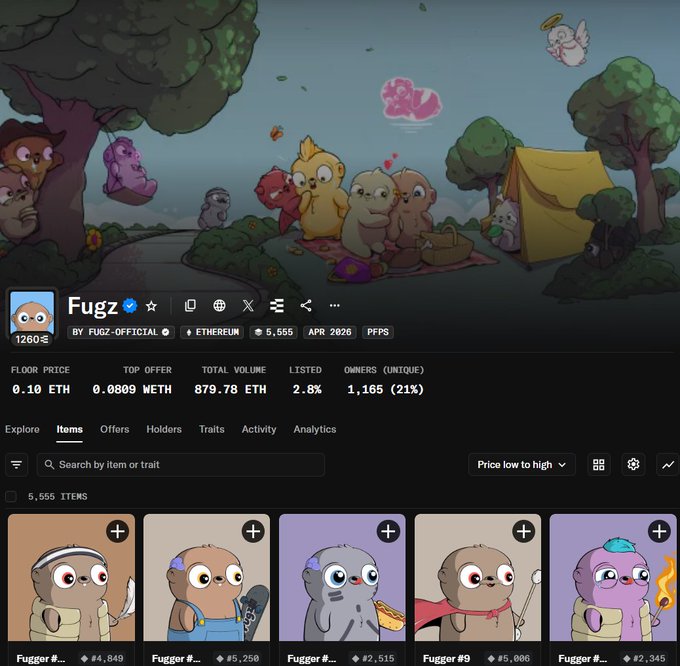Click the Fugger #9 name label

[x=446, y=659]
